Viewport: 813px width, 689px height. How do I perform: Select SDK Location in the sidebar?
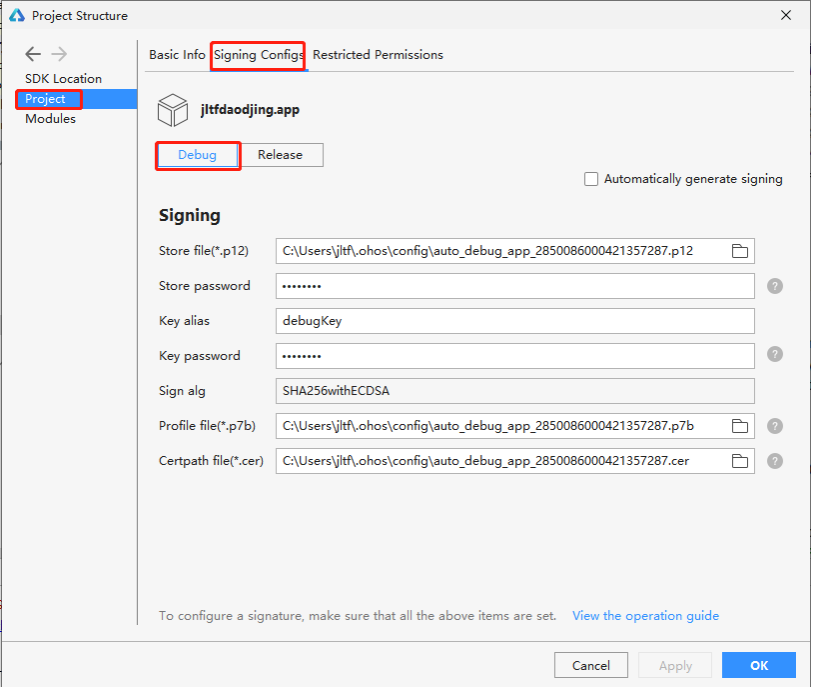tap(63, 79)
